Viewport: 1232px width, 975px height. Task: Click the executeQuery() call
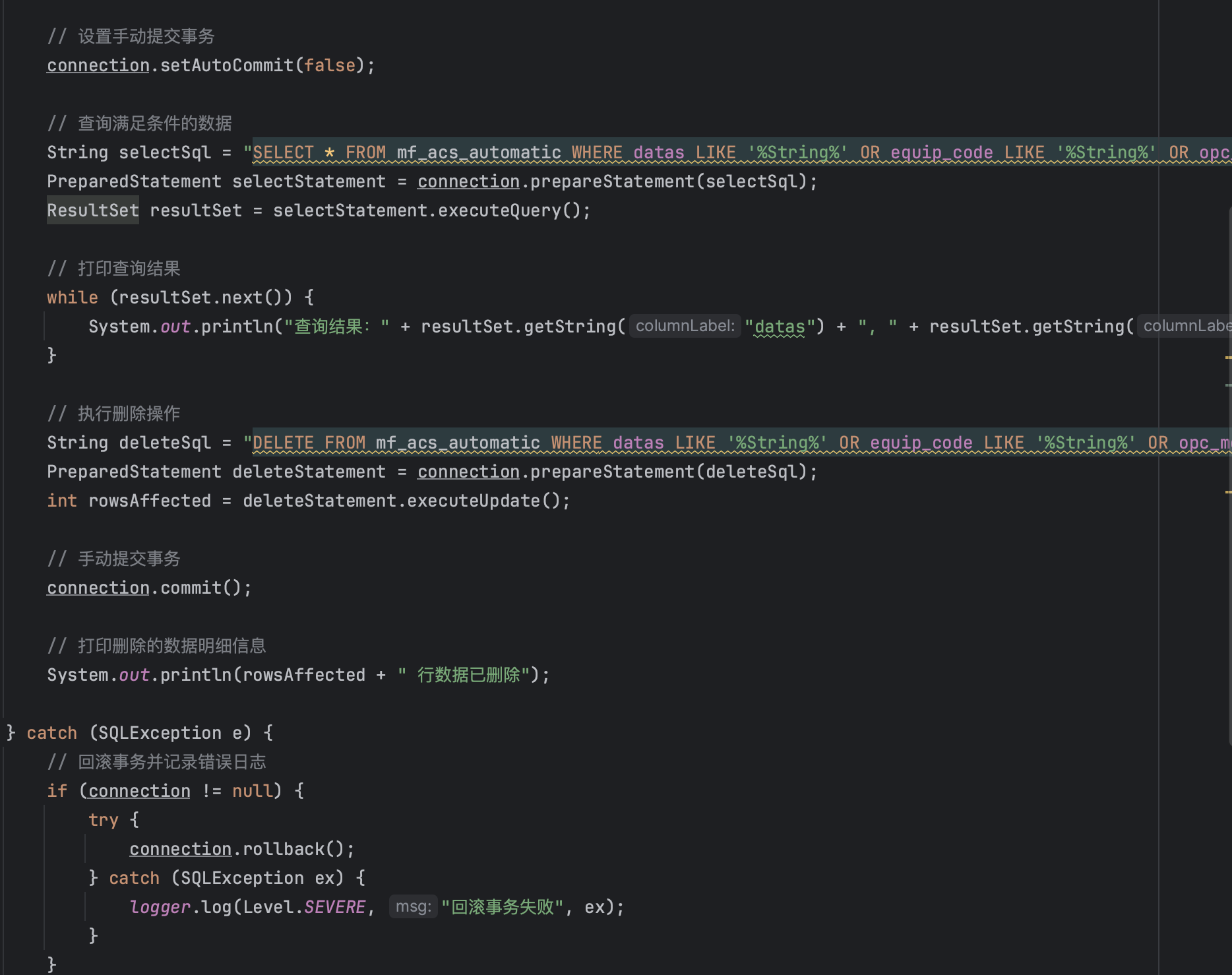(509, 210)
